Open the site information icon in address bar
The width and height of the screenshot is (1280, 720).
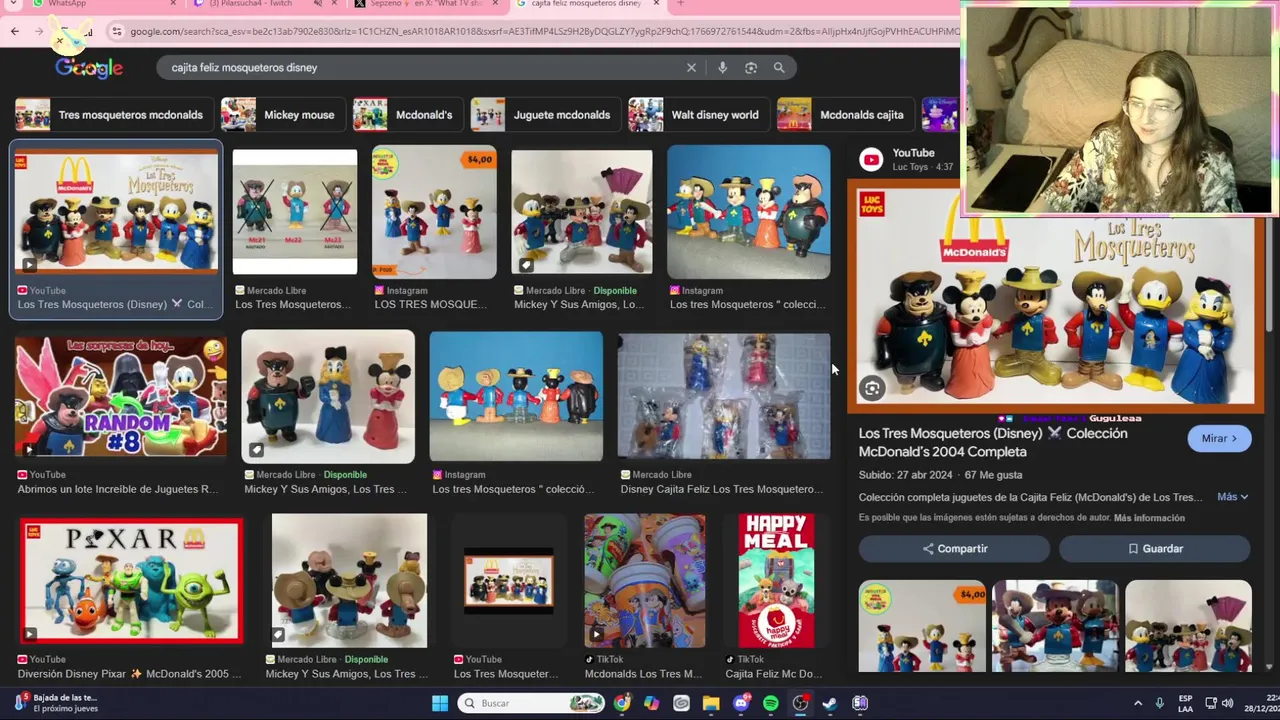coord(117,32)
